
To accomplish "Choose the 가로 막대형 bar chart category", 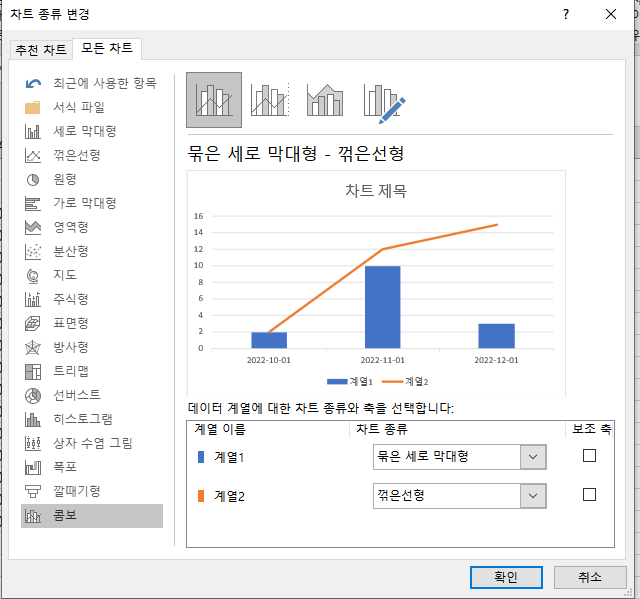I will tap(92, 203).
